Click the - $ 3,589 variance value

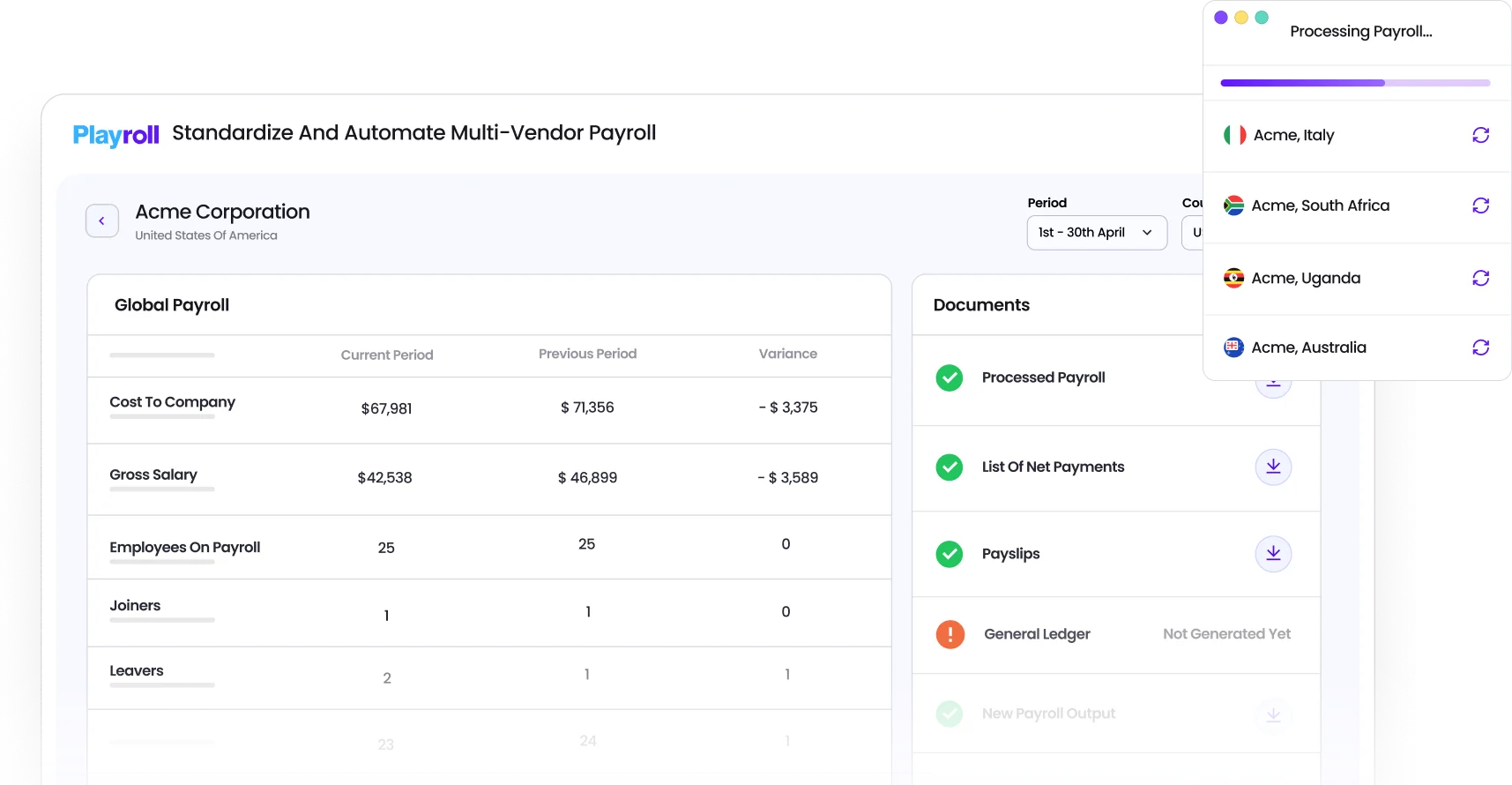788,478
